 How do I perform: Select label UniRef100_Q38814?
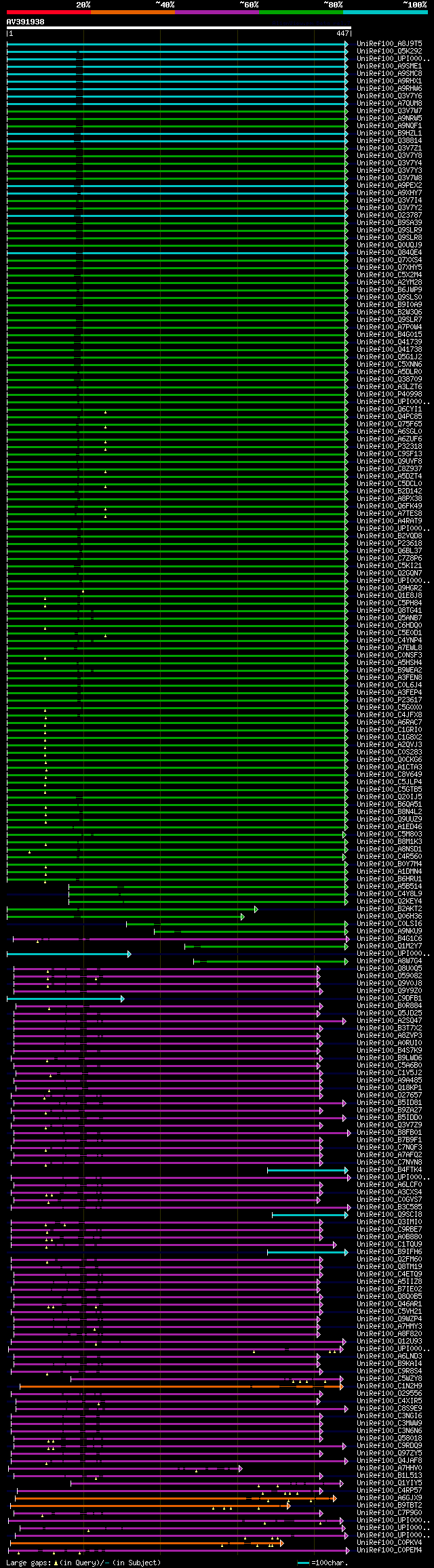click(389, 140)
